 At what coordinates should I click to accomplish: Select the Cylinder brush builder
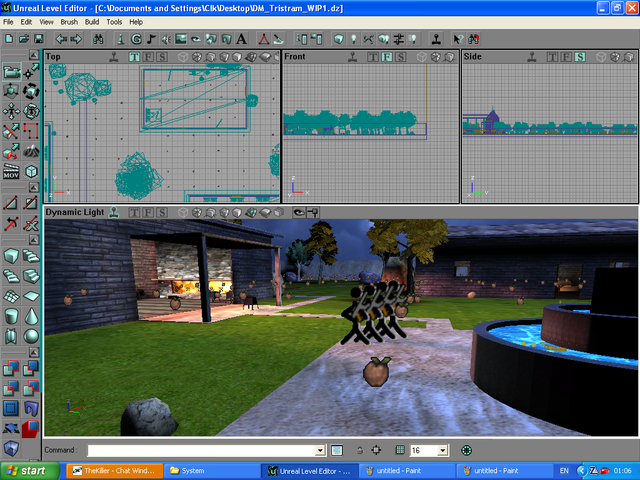[11, 316]
